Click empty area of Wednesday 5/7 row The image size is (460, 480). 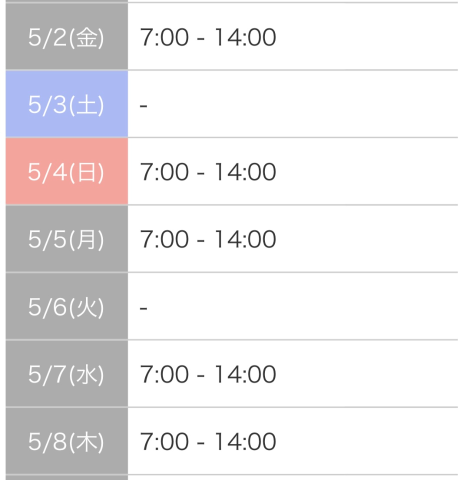click(x=367, y=374)
